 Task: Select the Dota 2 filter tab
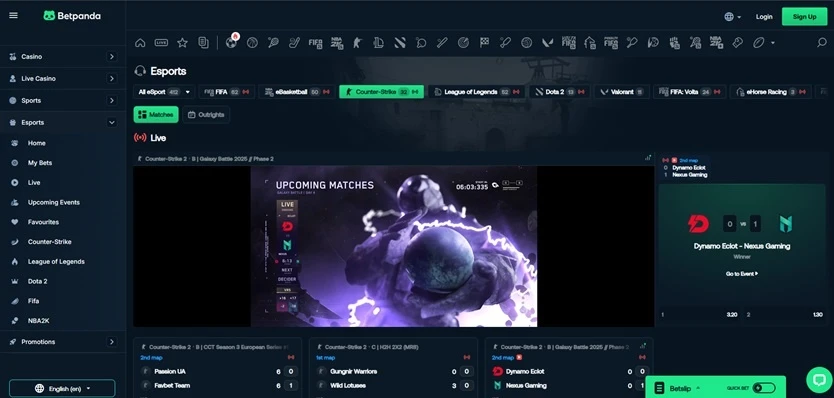[560, 92]
